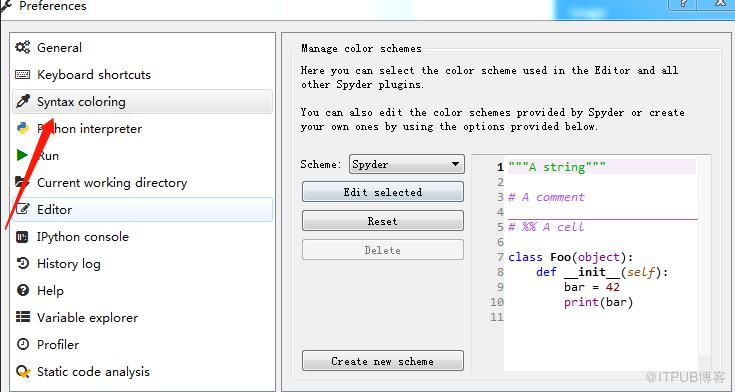Screen dimensions: 735x392
Task: Click 'print(bar)' preview line
Action: coord(599,302)
